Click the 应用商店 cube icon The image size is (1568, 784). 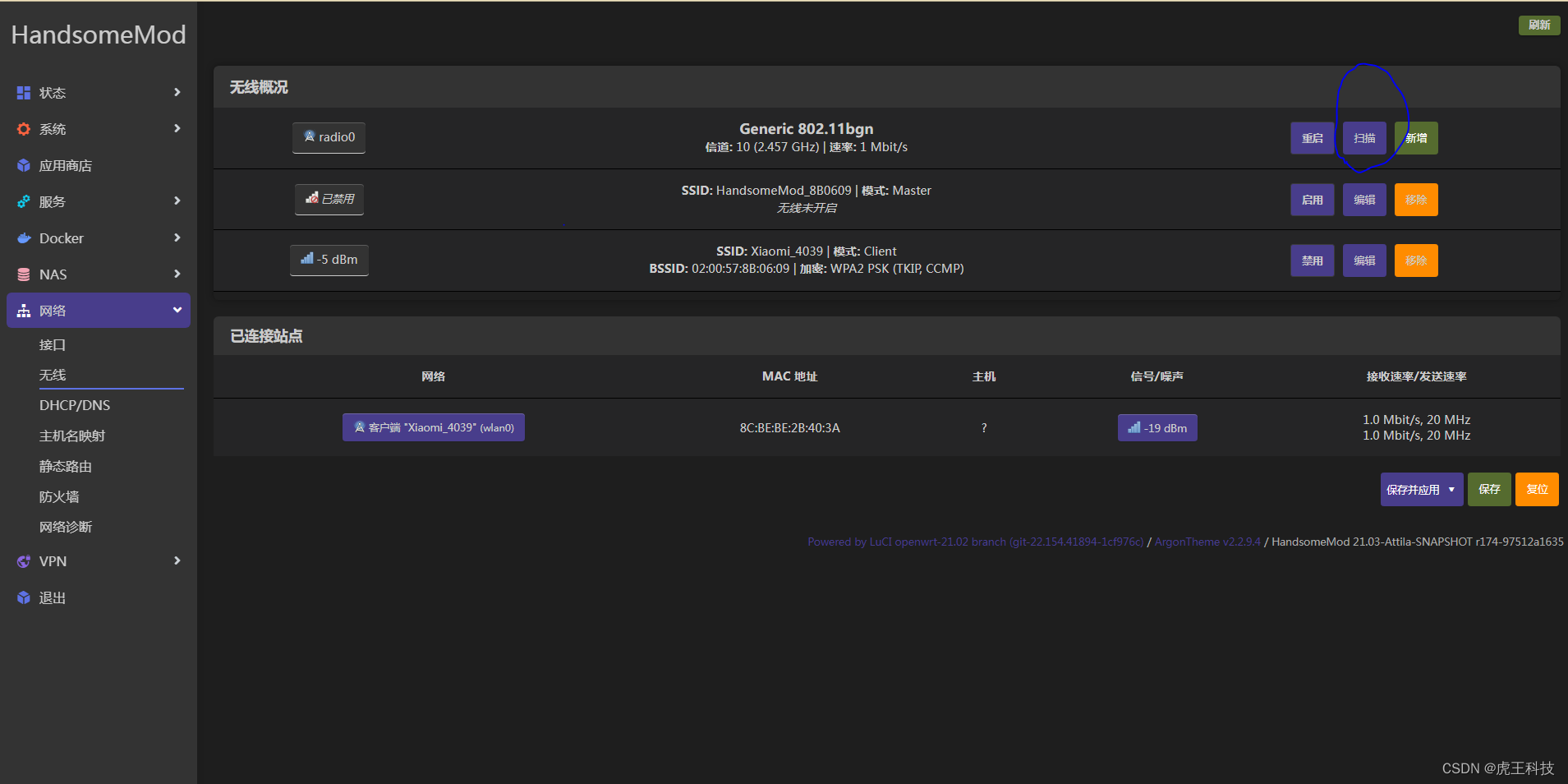click(x=24, y=165)
